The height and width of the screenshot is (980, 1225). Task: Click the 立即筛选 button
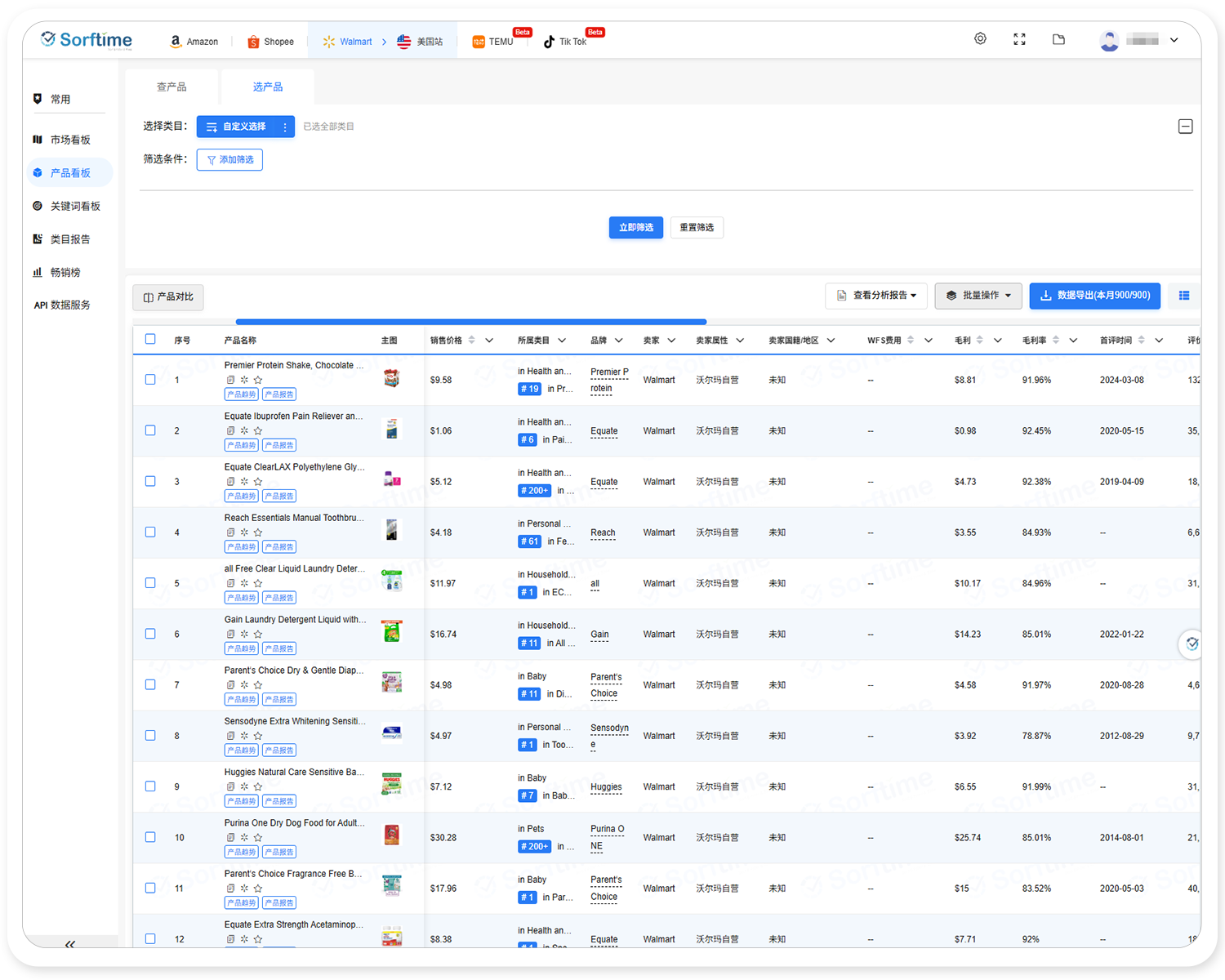[x=635, y=228]
